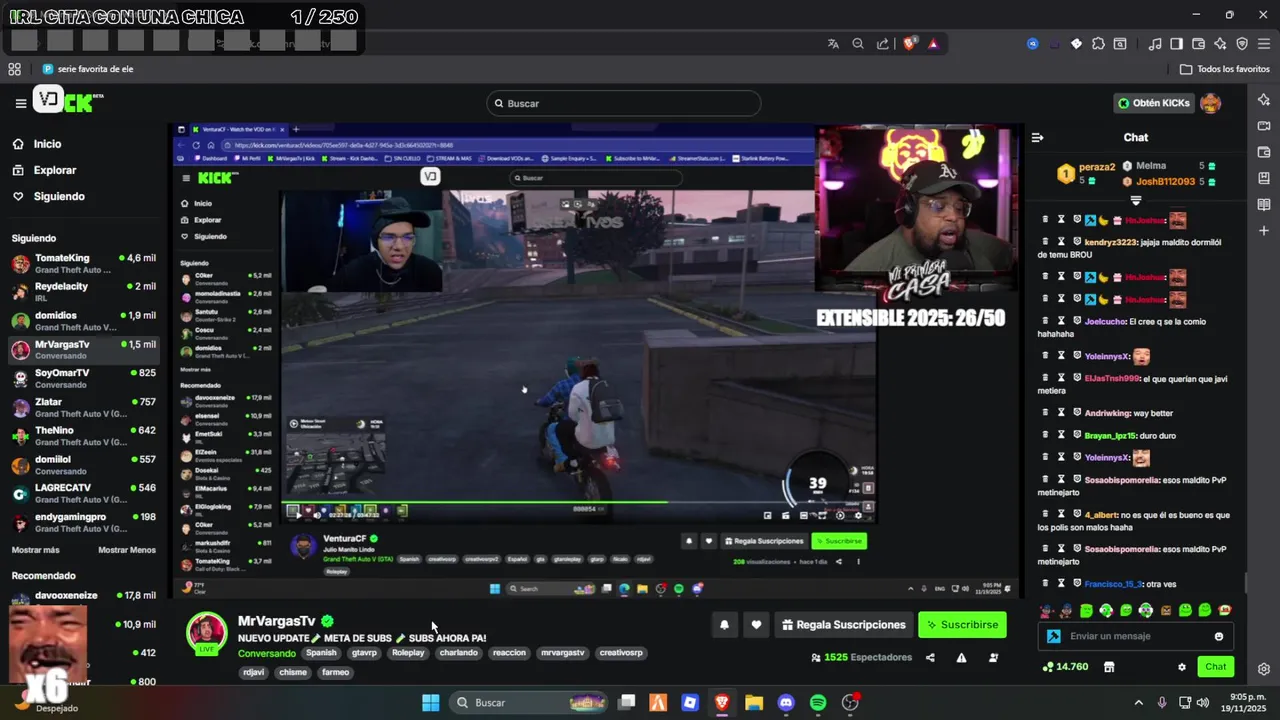This screenshot has height=720, width=1280.
Task: Expand the gift leaderboard dropdown arrow
Action: point(1135,200)
